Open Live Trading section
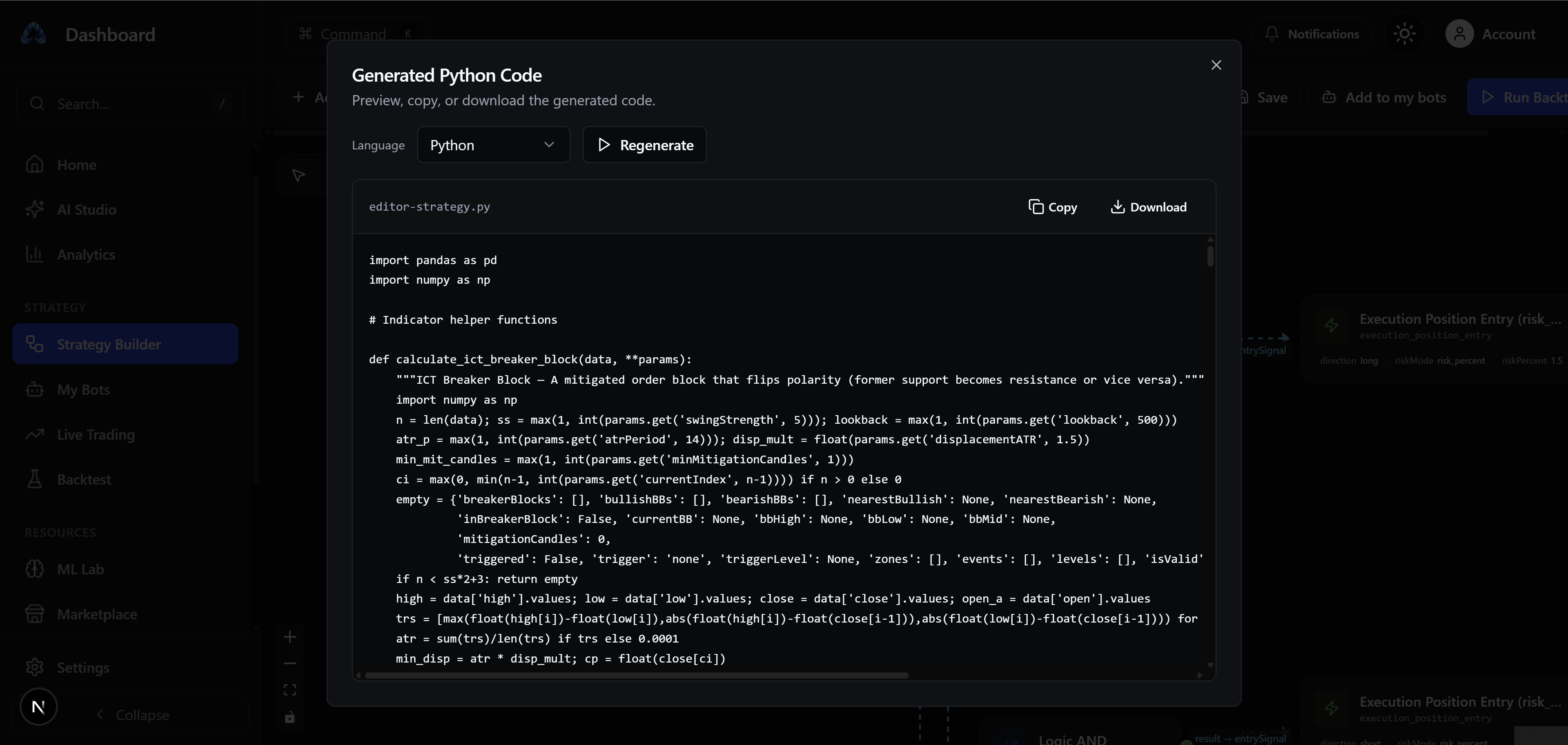This screenshot has height=745, width=1568. pyautogui.click(x=125, y=435)
